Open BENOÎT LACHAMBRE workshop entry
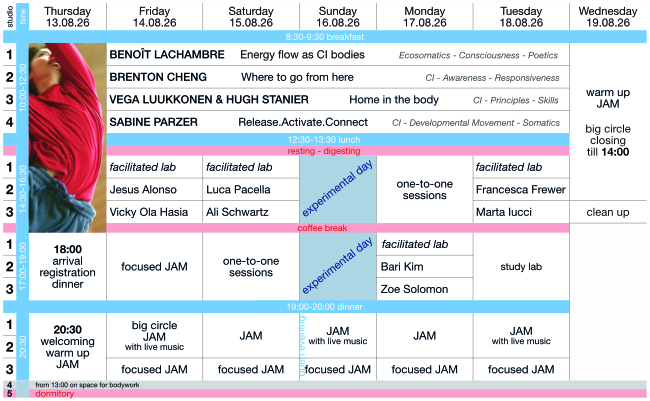Viewport: 650px width, 401px height. (167, 55)
